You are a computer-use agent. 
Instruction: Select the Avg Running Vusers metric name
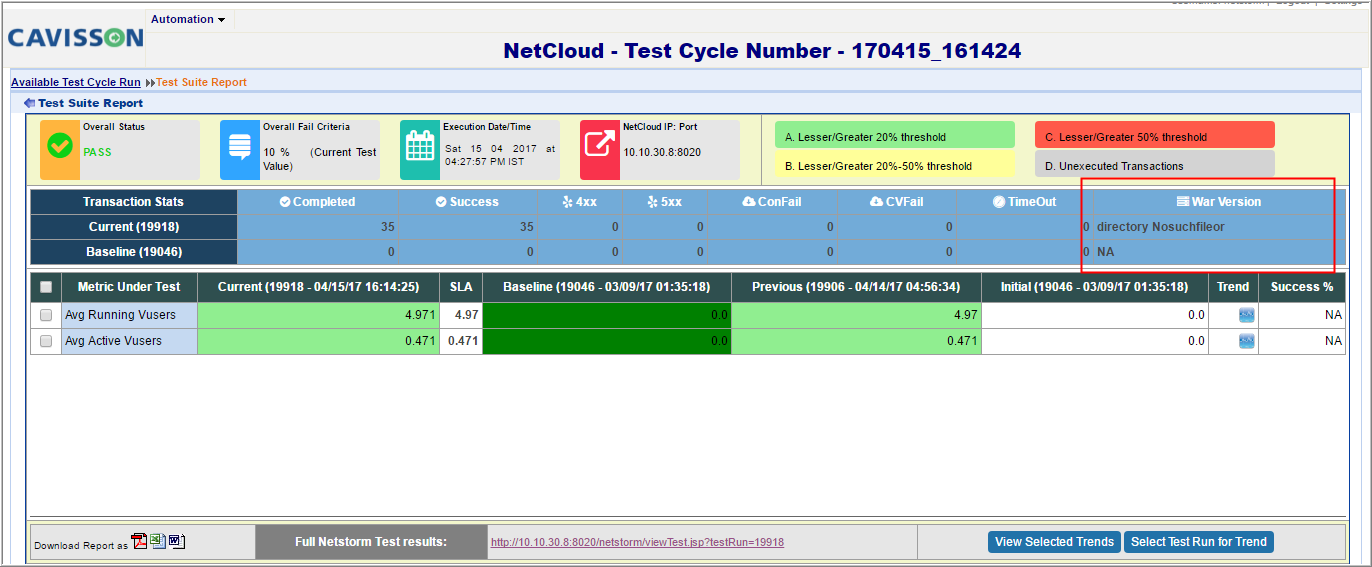click(120, 315)
